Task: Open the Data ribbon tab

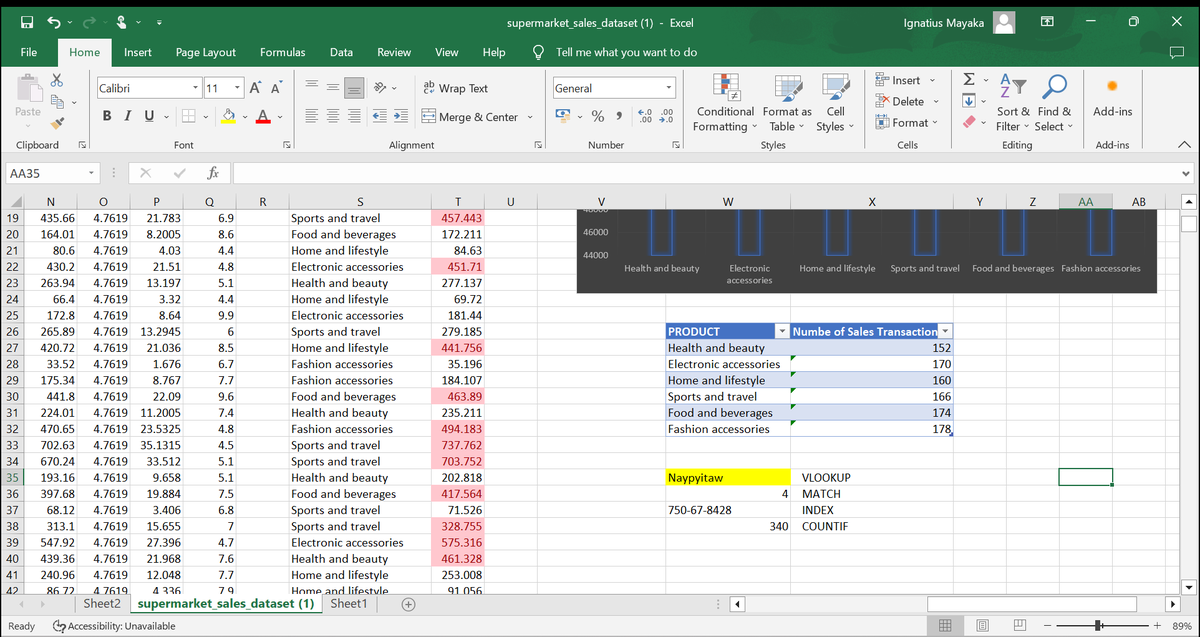Action: (341, 52)
